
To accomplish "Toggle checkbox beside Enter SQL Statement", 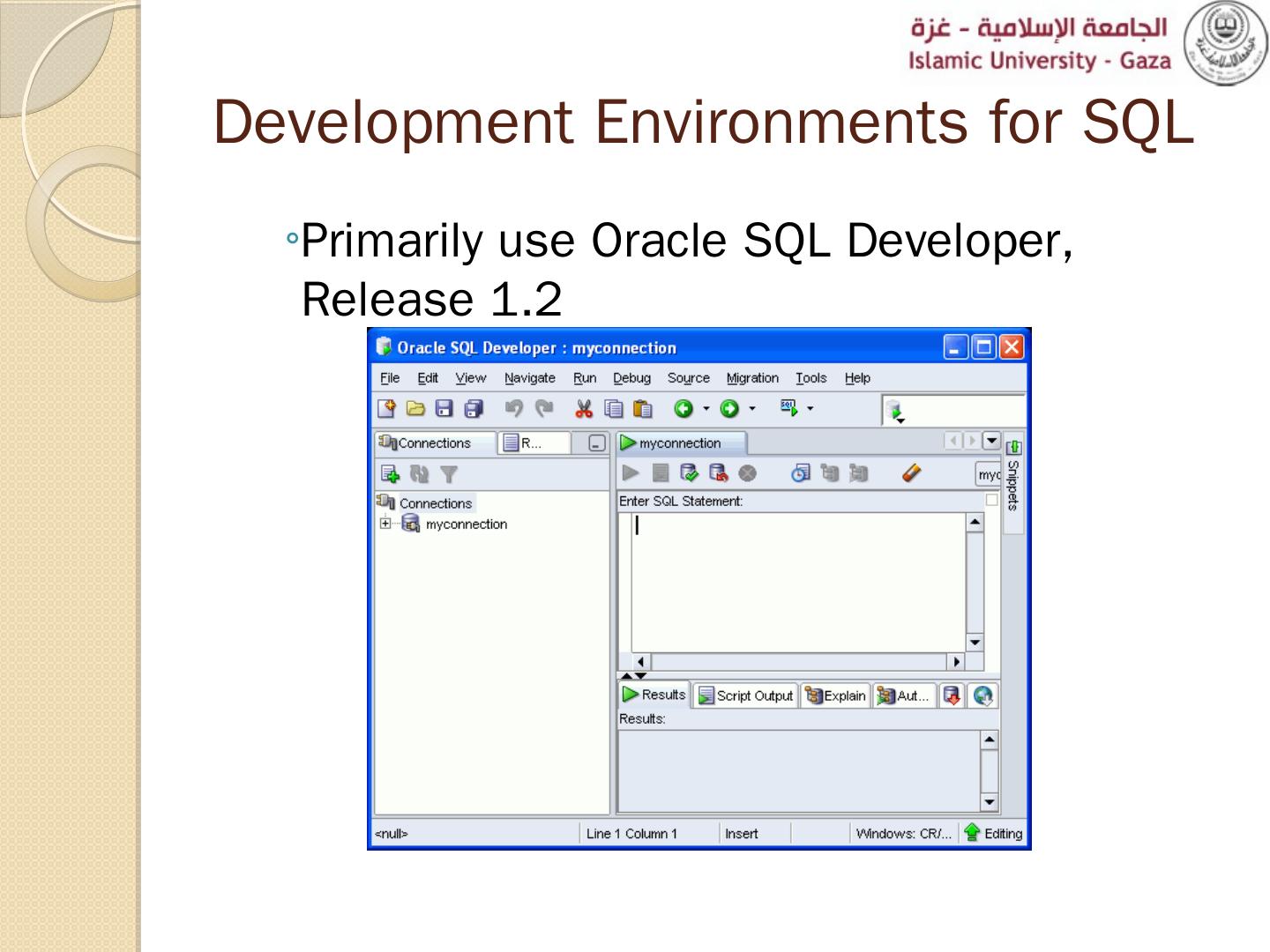I will pos(991,500).
